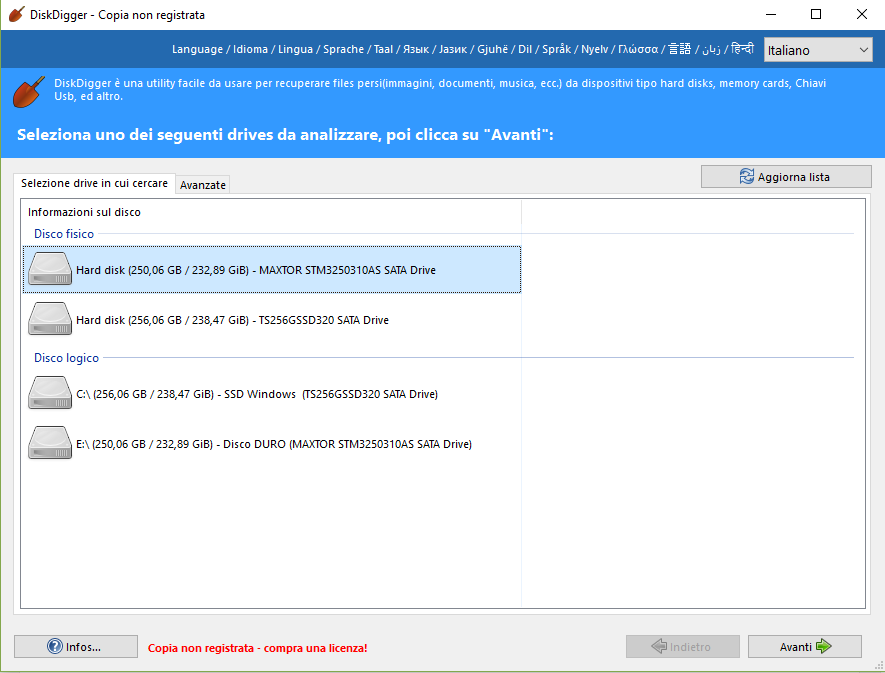Image resolution: width=885 pixels, height=673 pixels.
Task: Select the C:\ SSD Windows logical disk
Action: click(271, 394)
